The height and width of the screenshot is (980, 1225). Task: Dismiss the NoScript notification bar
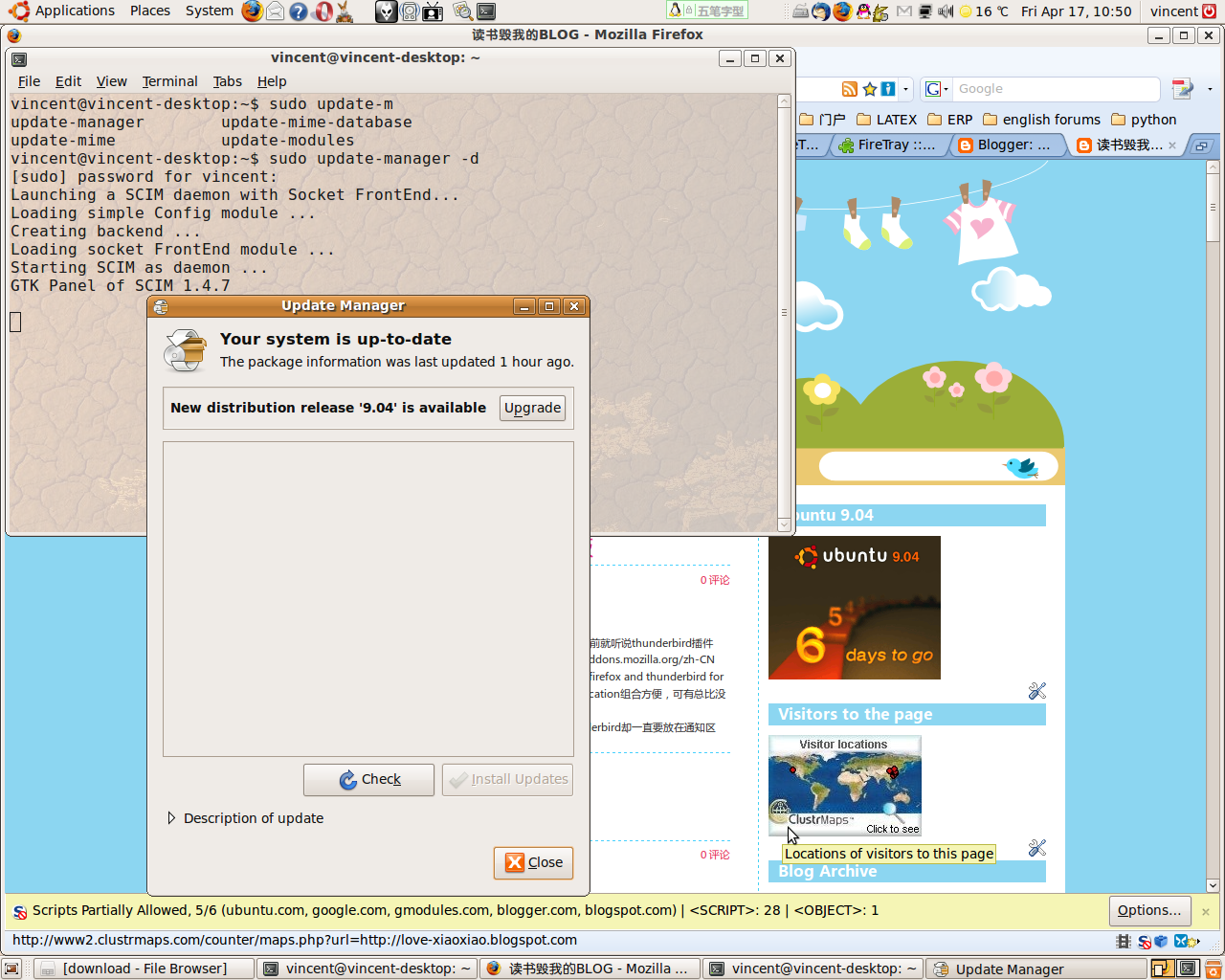click(x=1206, y=912)
